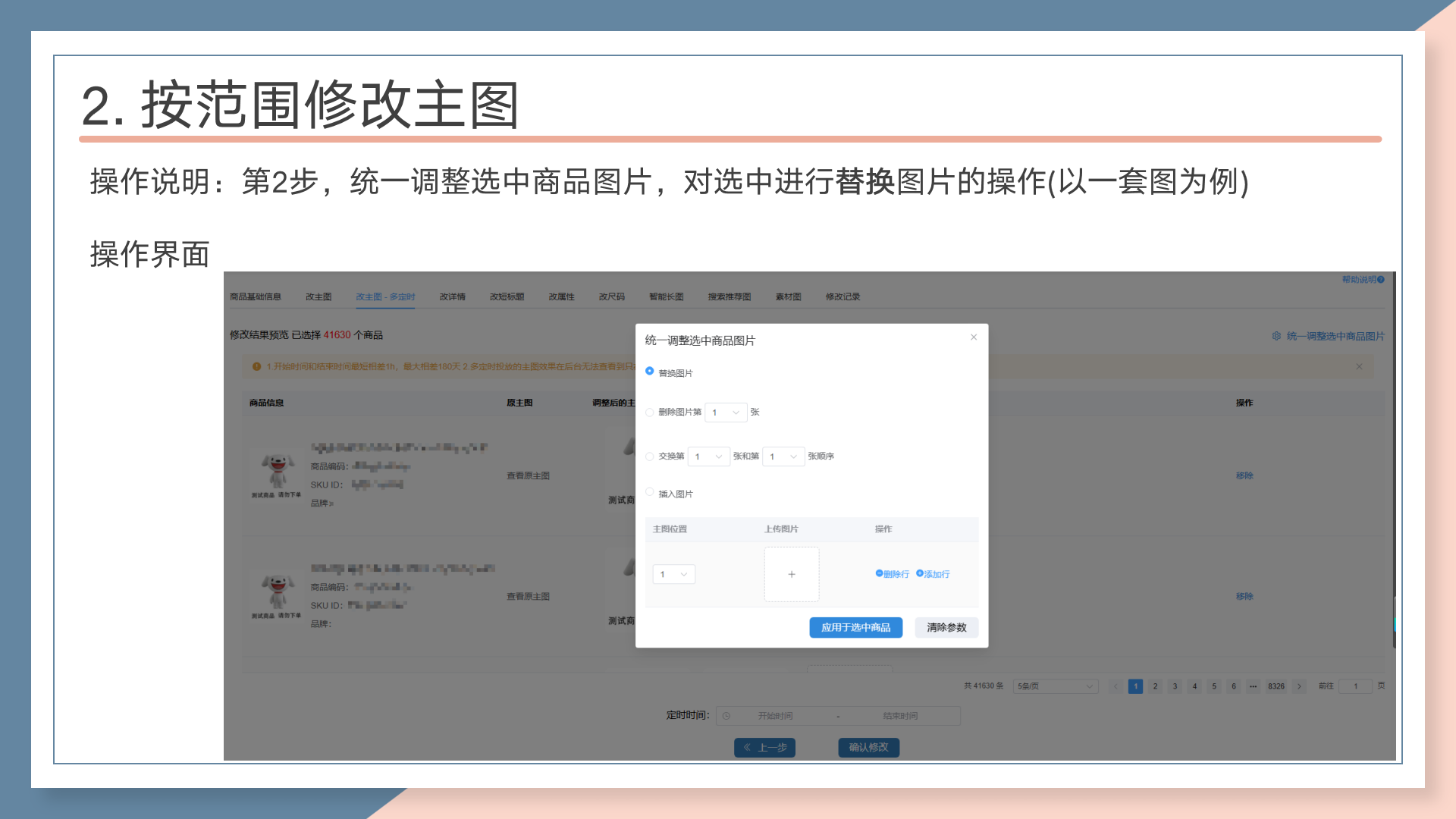Click the 清除参数 button
The image size is (1456, 819).
[x=946, y=628]
